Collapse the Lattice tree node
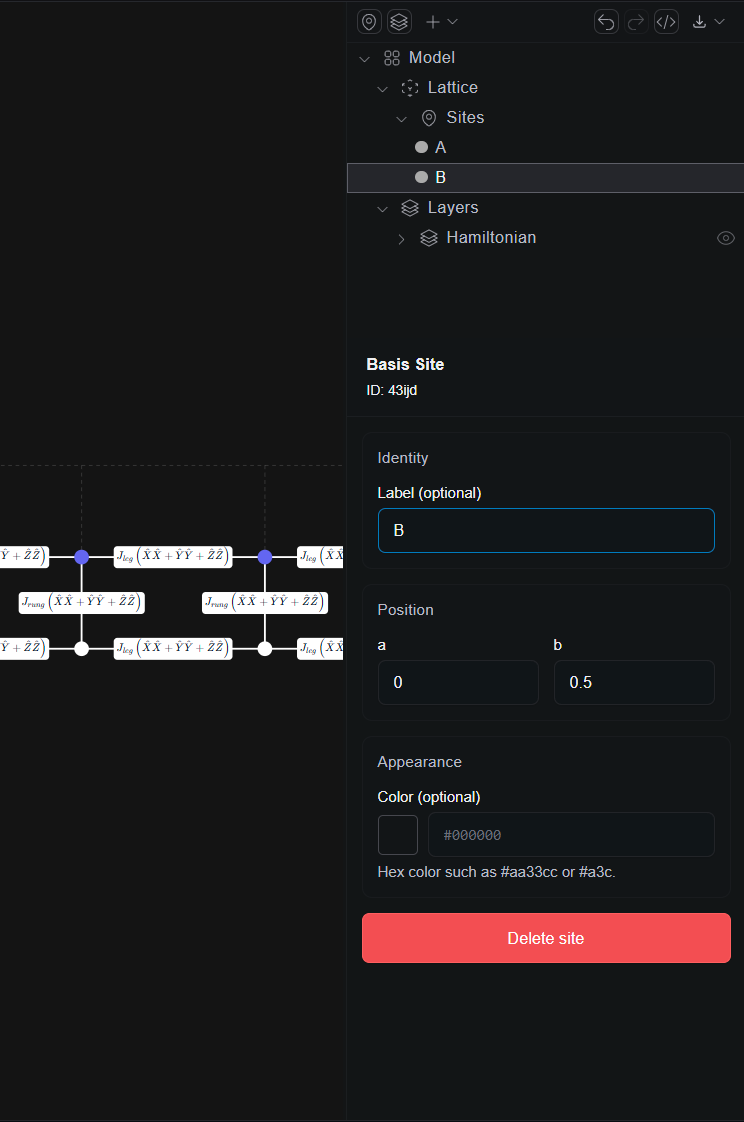This screenshot has height=1122, width=744. pos(383,89)
